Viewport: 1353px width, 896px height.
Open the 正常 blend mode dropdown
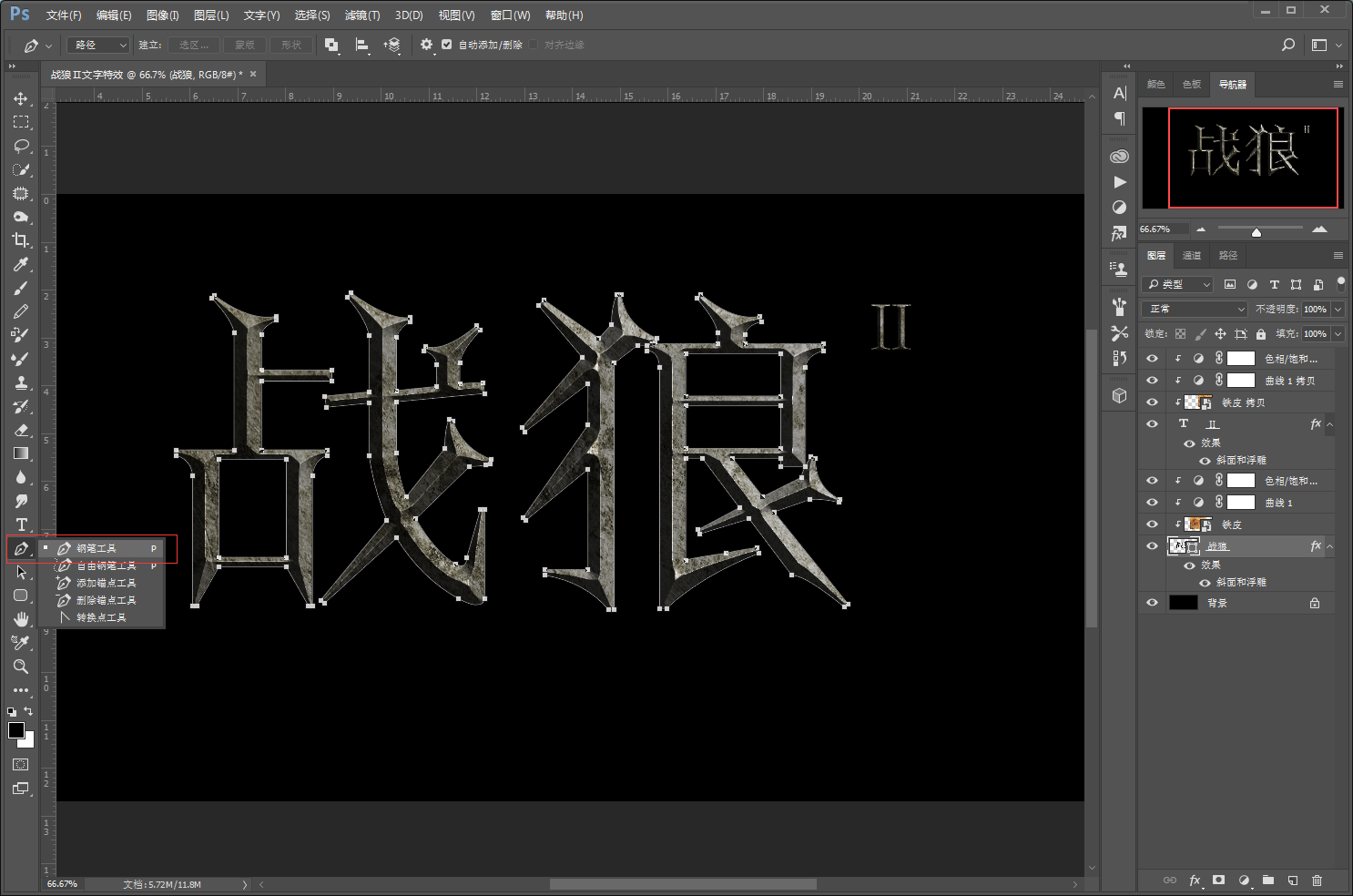click(x=1195, y=309)
